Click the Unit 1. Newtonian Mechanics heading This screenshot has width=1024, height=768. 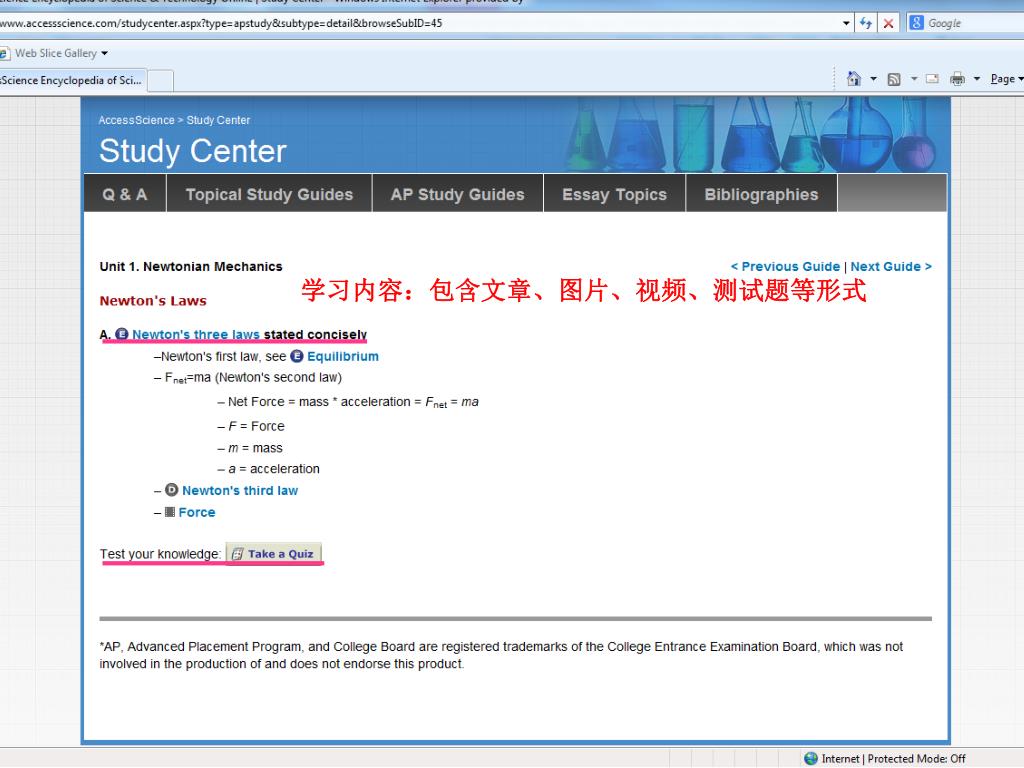click(x=191, y=266)
